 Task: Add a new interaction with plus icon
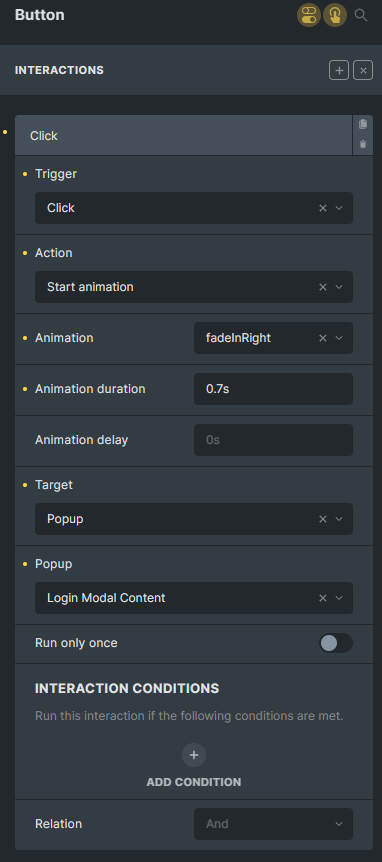pyautogui.click(x=339, y=70)
